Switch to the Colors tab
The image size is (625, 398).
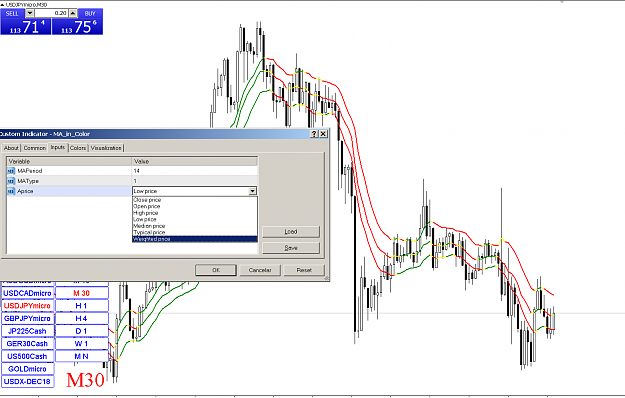point(78,148)
